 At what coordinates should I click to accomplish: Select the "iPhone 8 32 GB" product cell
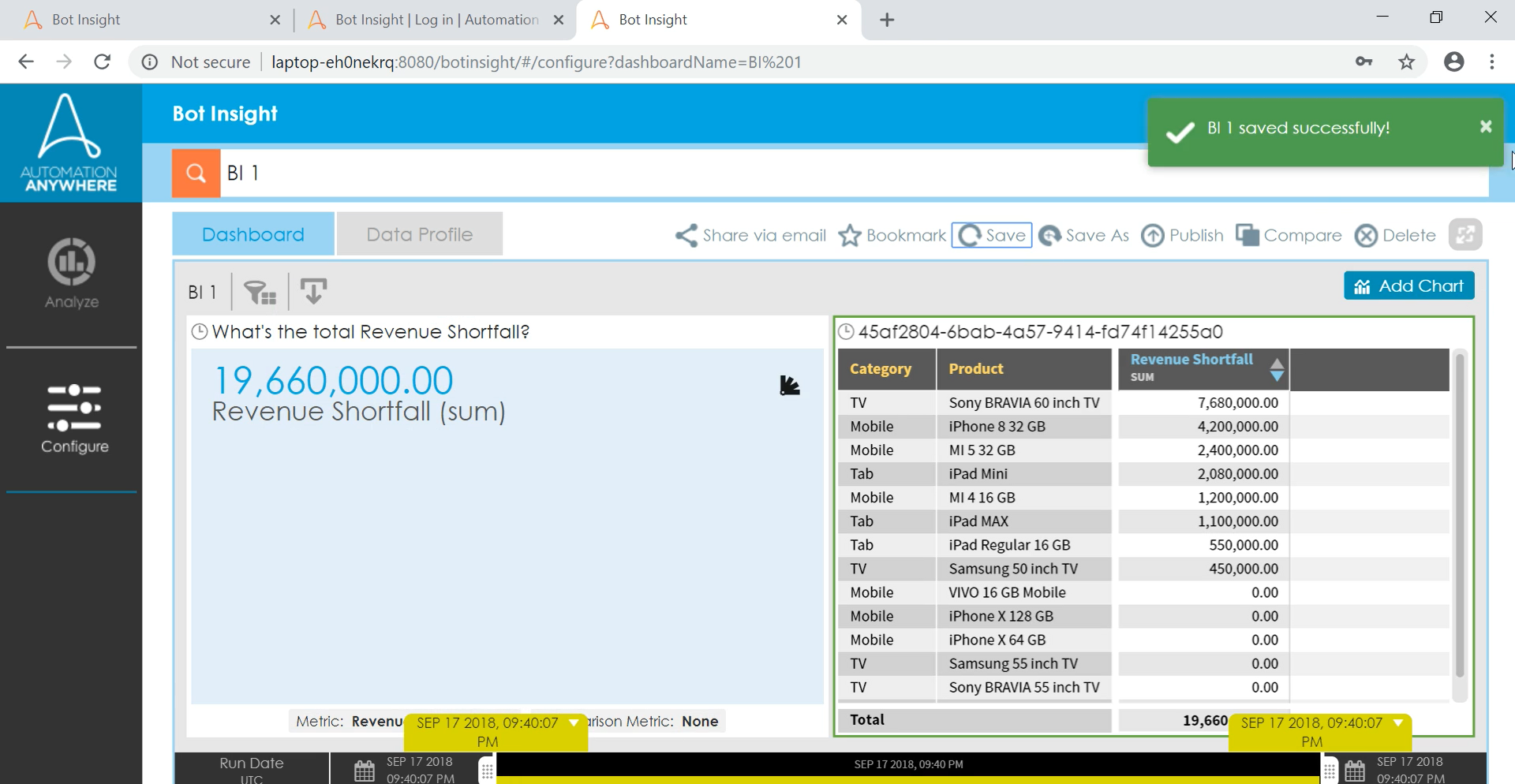click(x=1024, y=426)
